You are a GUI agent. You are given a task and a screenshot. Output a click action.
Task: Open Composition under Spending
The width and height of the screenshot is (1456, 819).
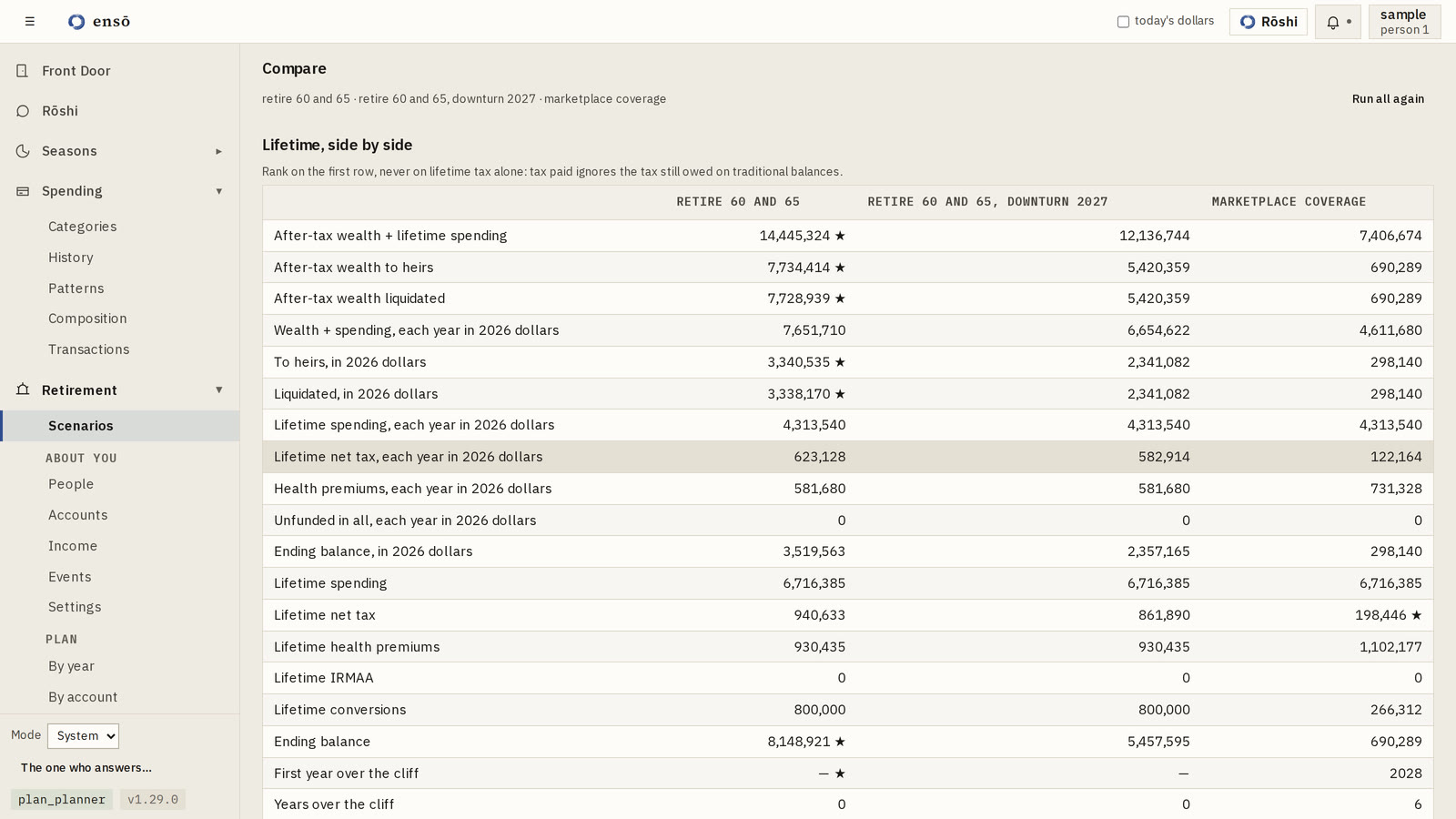[87, 318]
